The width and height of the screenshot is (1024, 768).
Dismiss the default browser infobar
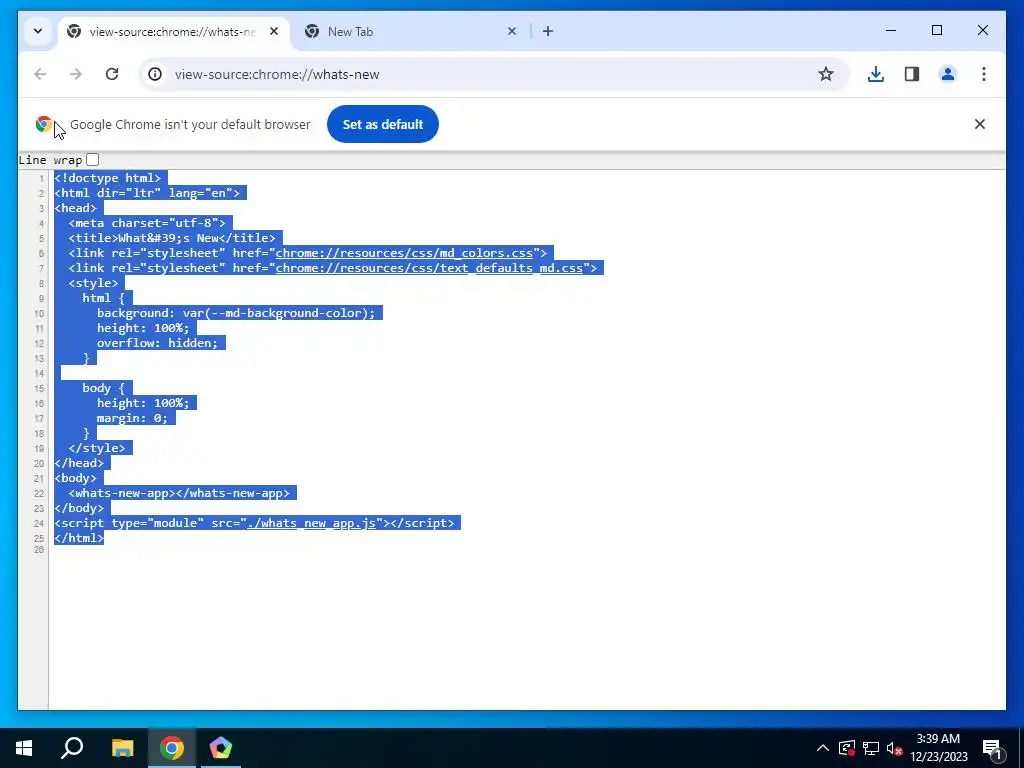pyautogui.click(x=980, y=124)
